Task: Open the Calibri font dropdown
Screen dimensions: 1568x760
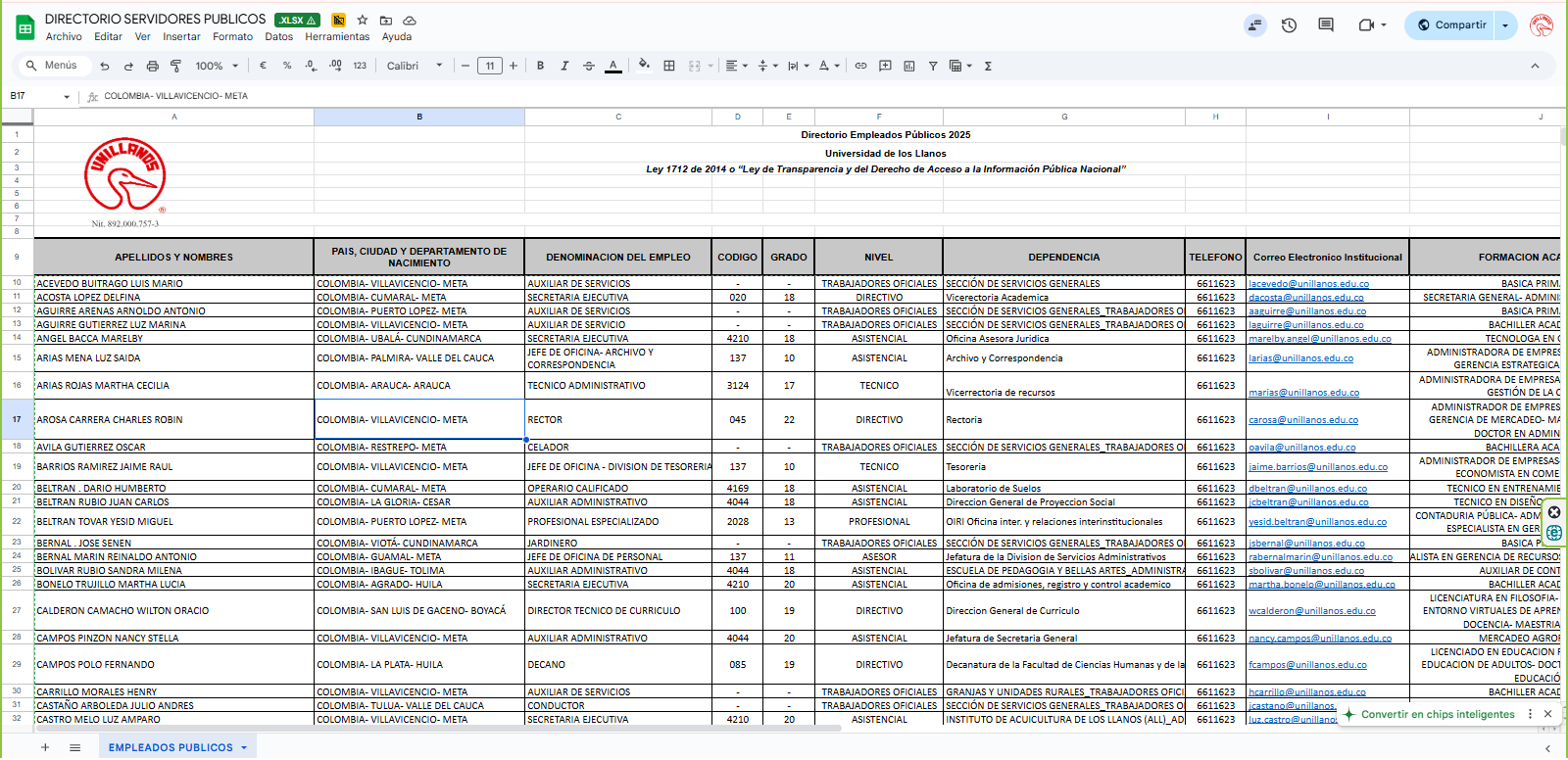Action: click(415, 66)
